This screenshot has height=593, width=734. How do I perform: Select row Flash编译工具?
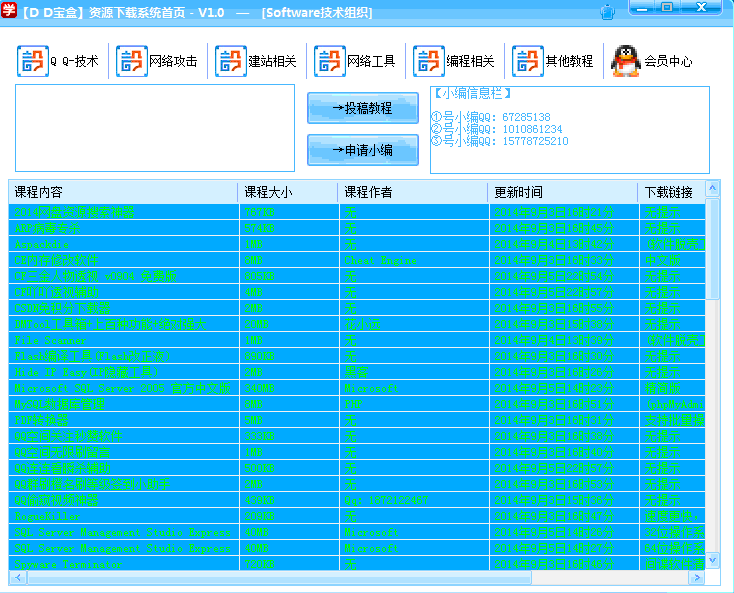point(357,356)
